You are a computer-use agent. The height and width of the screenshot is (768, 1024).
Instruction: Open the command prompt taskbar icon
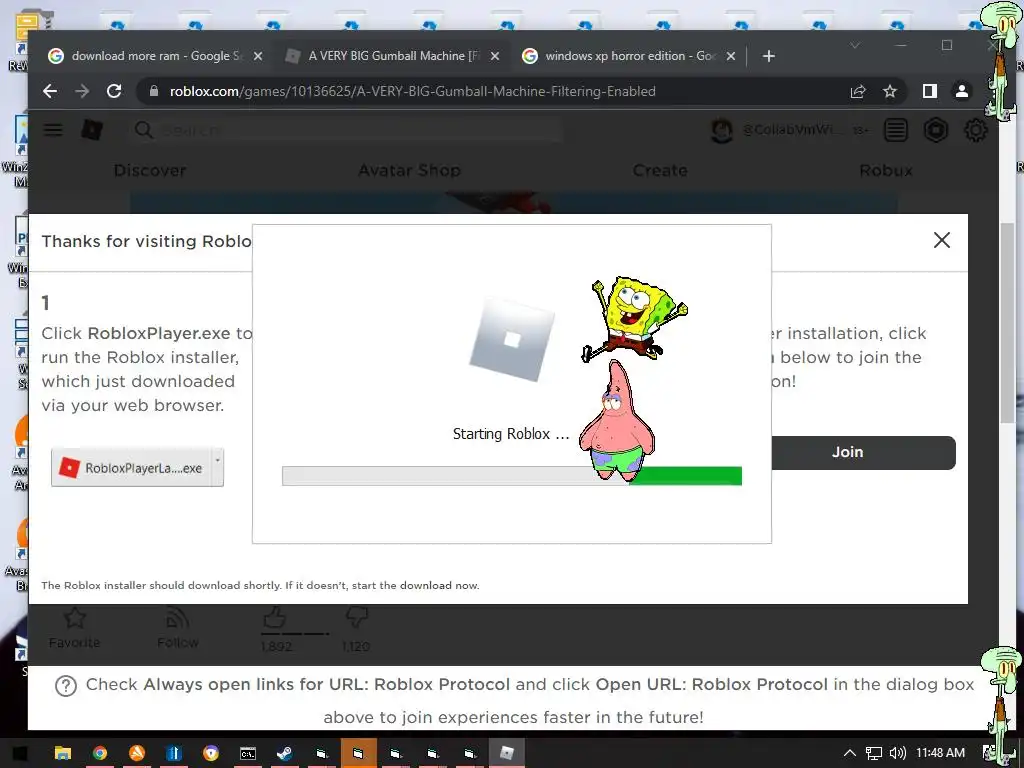point(248,753)
